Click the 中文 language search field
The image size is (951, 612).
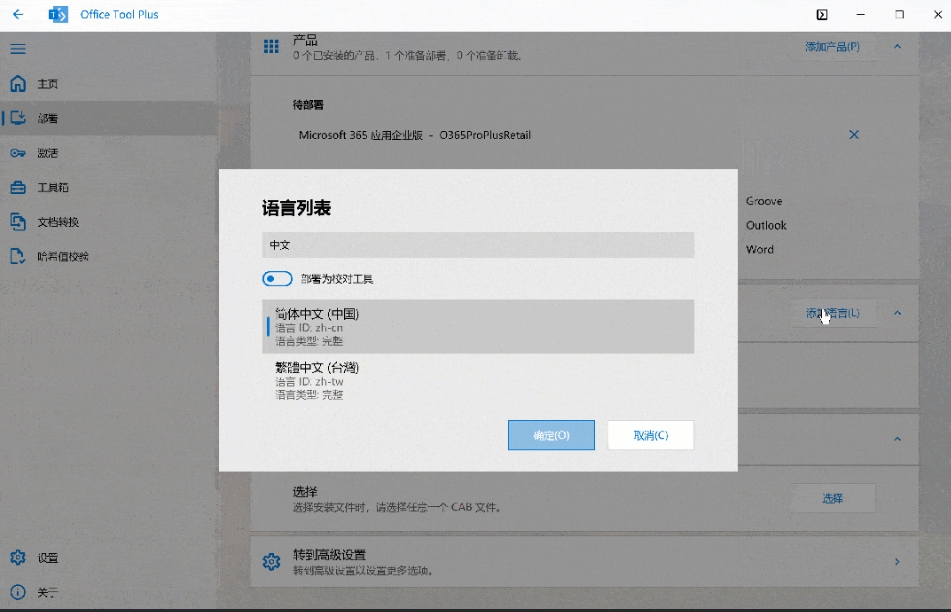pyautogui.click(x=477, y=244)
